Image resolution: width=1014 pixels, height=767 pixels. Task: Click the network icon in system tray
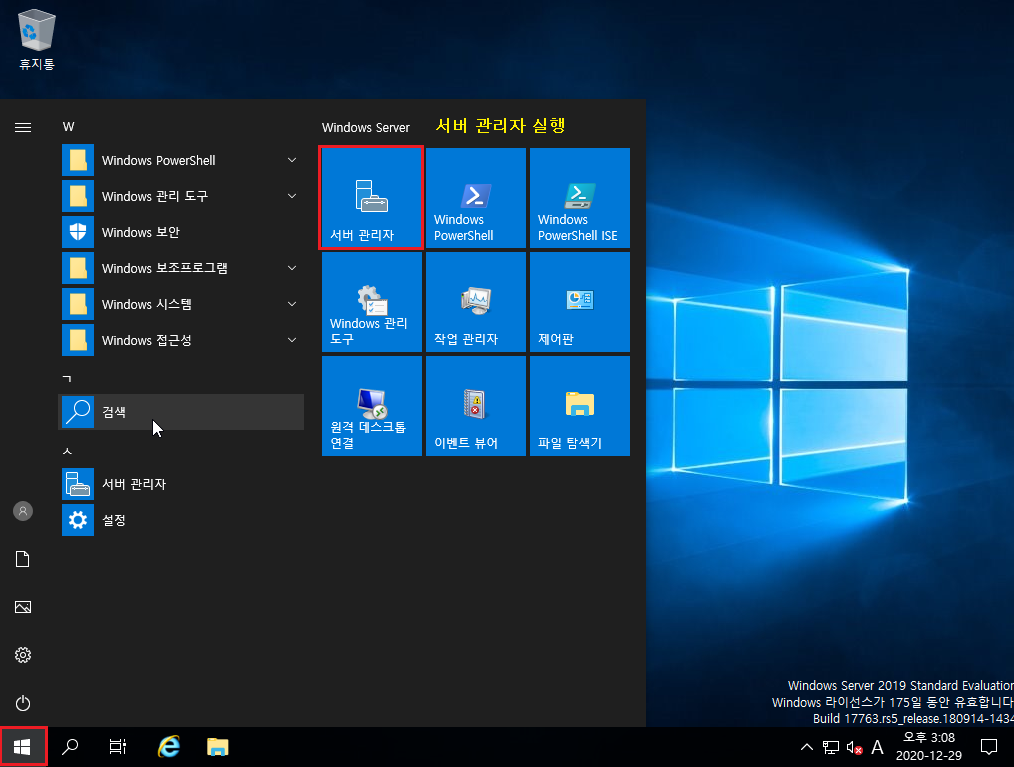point(830,748)
